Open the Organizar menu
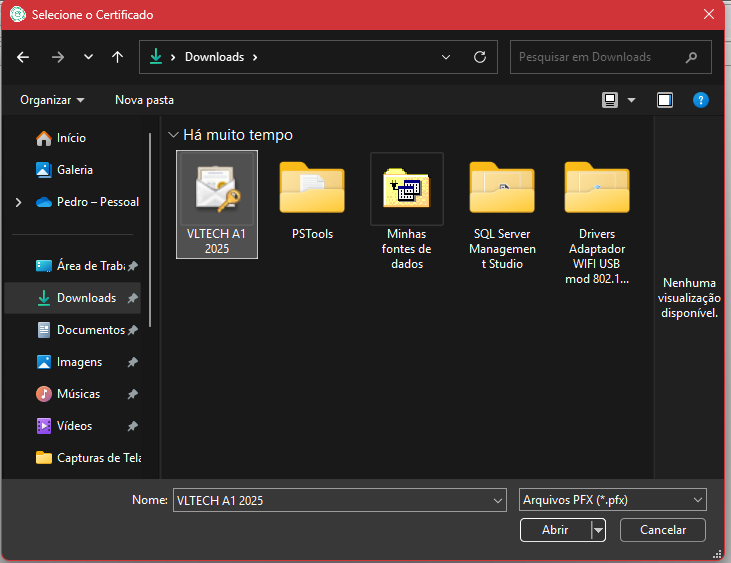Image resolution: width=731 pixels, height=563 pixels. coord(52,100)
